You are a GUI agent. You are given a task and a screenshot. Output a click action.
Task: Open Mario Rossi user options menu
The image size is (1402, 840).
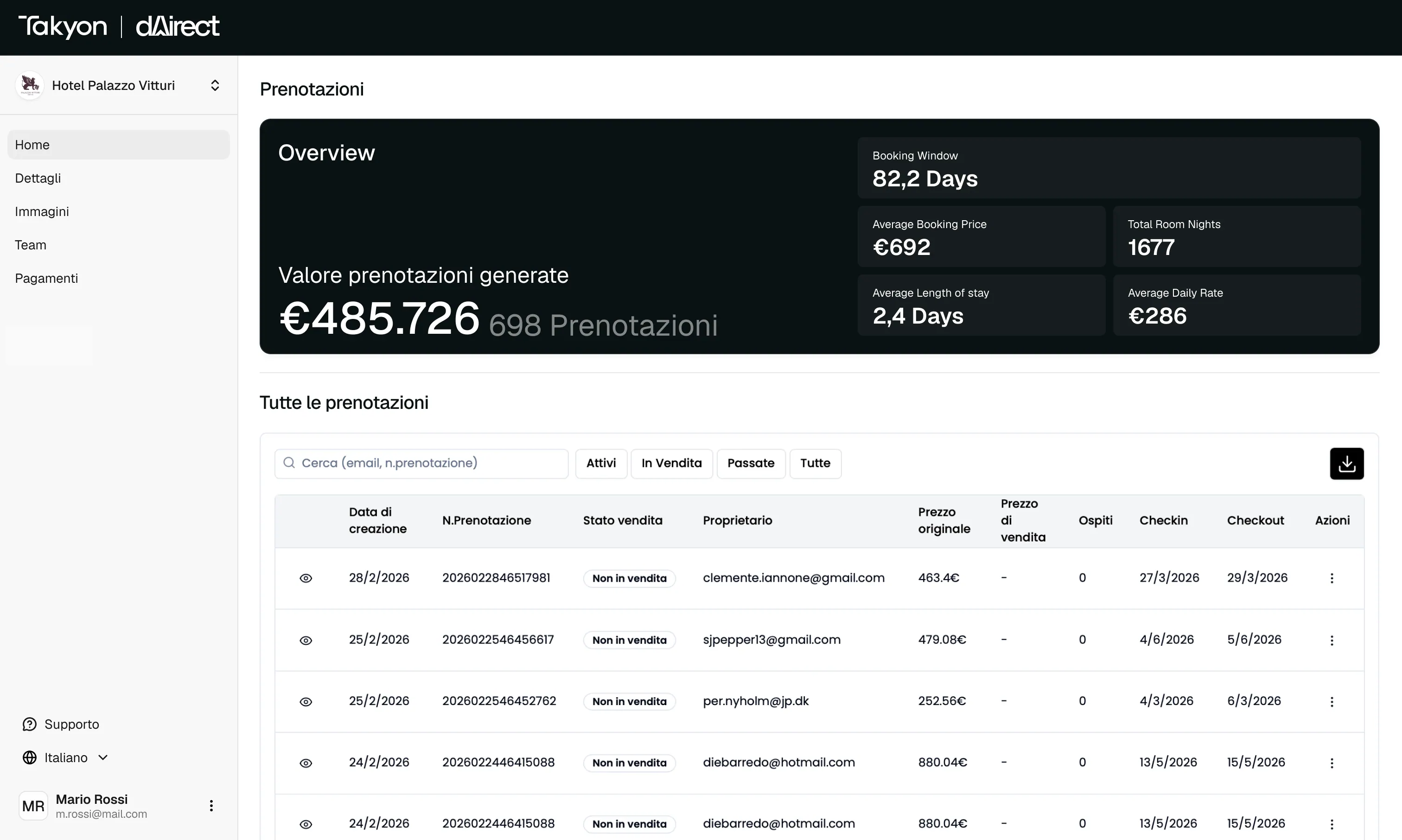coord(211,806)
